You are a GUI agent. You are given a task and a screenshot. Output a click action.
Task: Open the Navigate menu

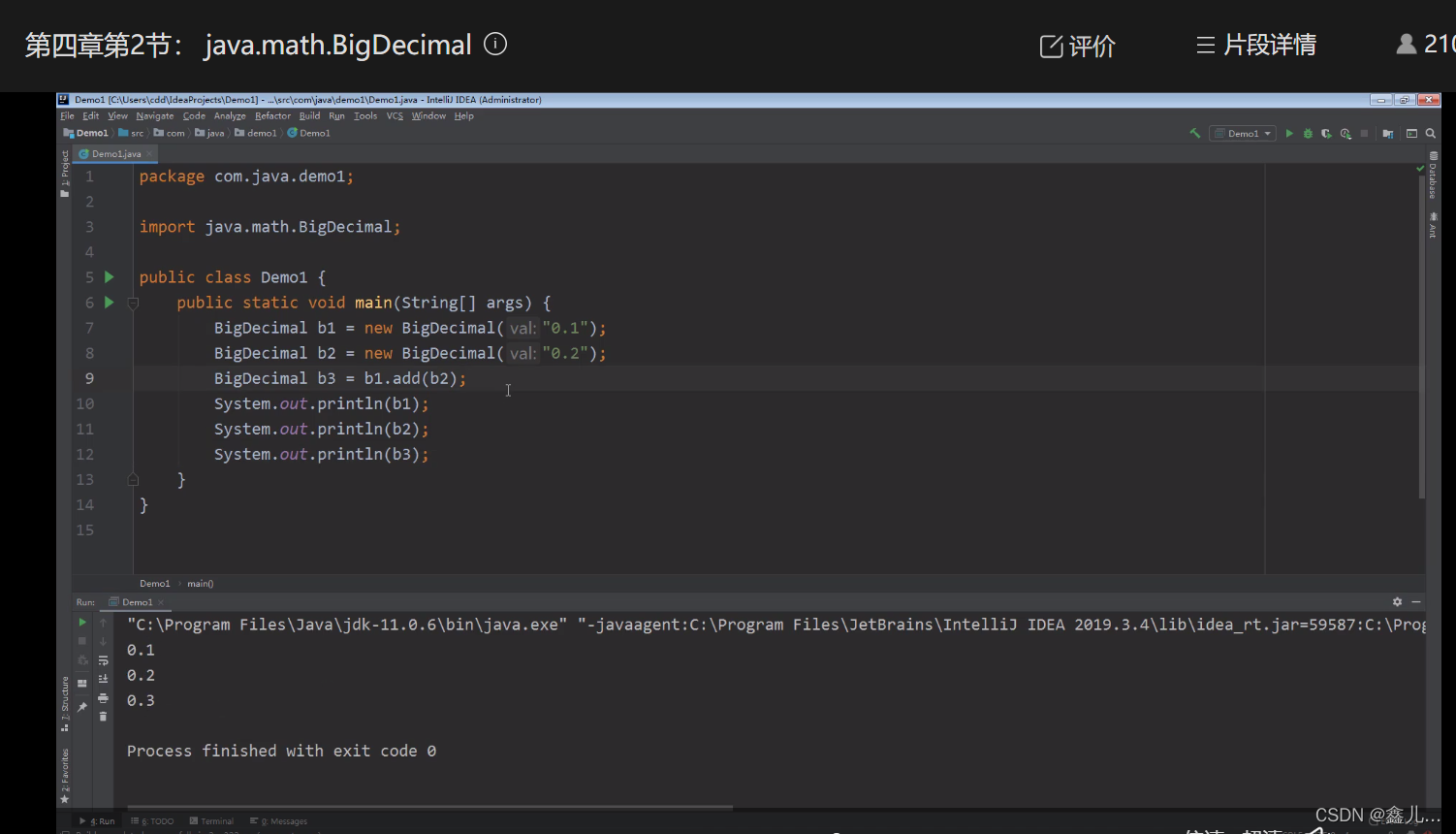point(155,116)
